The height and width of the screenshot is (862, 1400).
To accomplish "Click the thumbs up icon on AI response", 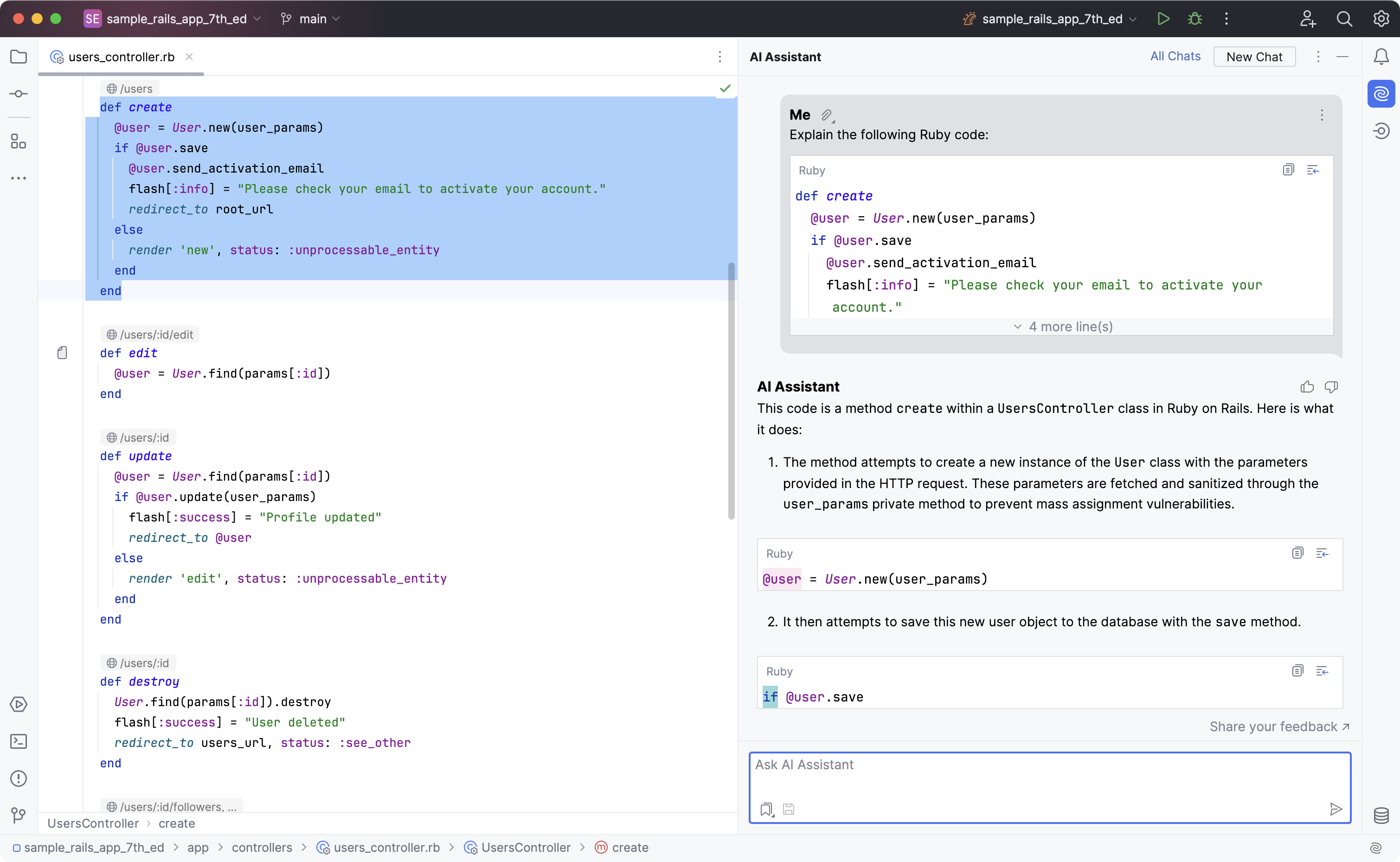I will [x=1307, y=386].
